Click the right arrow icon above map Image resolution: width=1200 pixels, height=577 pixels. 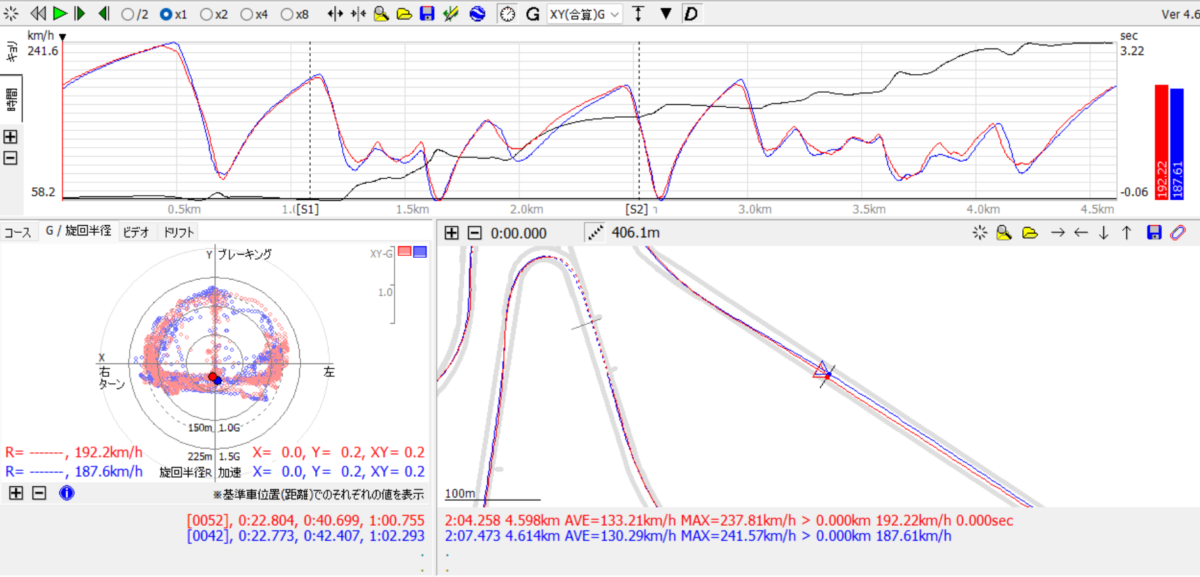click(1056, 232)
